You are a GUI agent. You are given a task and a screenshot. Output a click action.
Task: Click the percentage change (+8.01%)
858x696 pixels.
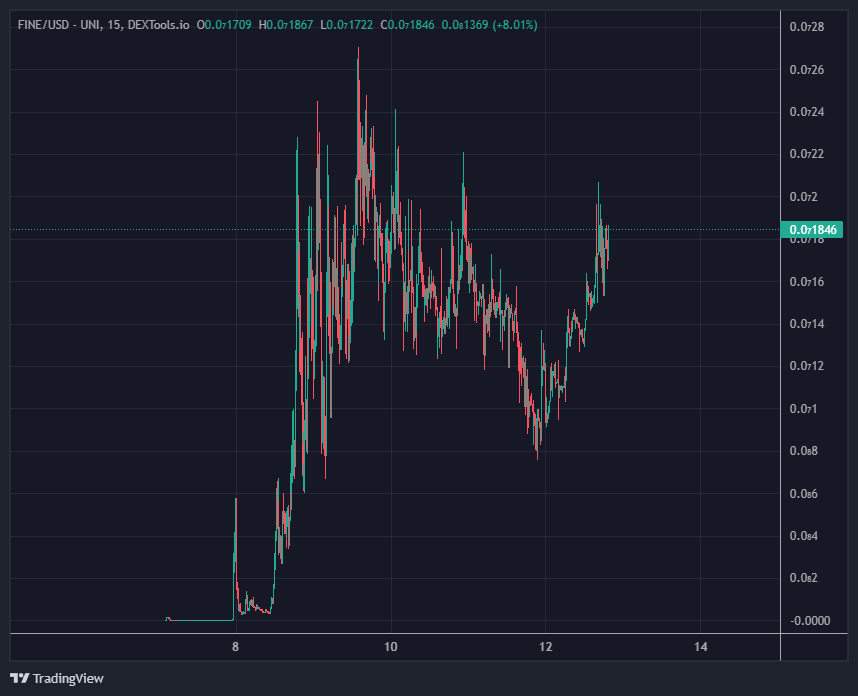515,25
